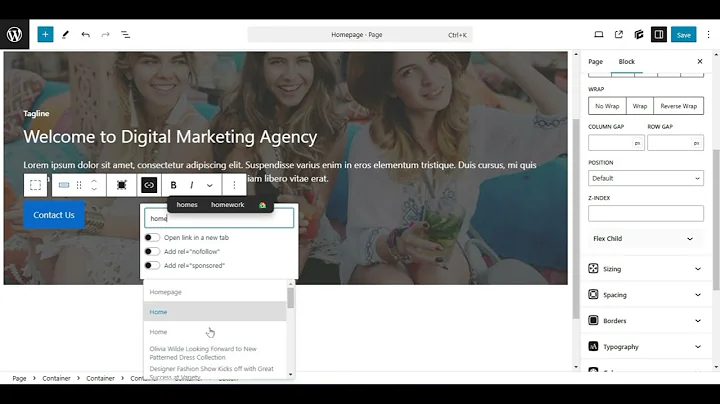Switch to the Block tab
The width and height of the screenshot is (720, 404).
point(626,62)
